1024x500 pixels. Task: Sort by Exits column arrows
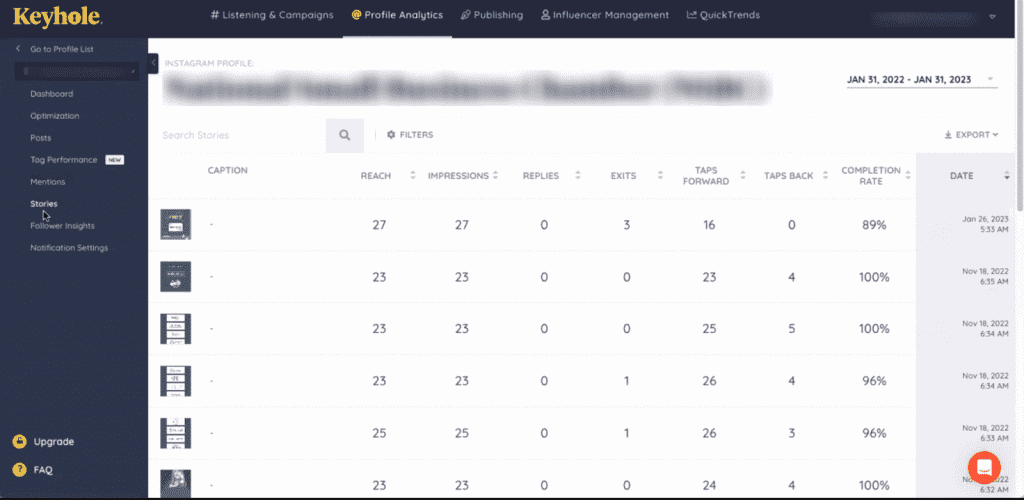(x=660, y=176)
